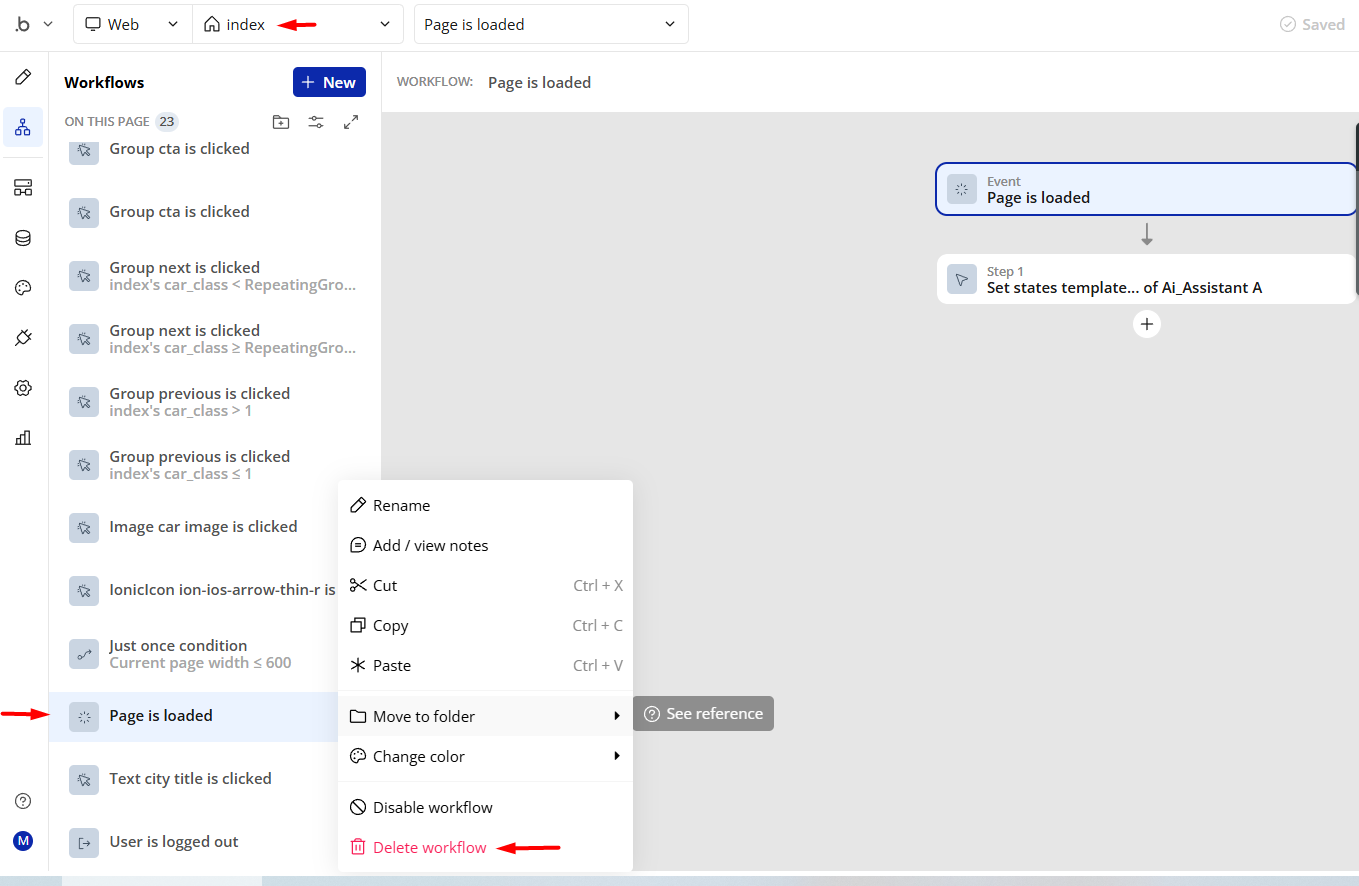Open the Plugins plug icon in sidebar

[23, 338]
